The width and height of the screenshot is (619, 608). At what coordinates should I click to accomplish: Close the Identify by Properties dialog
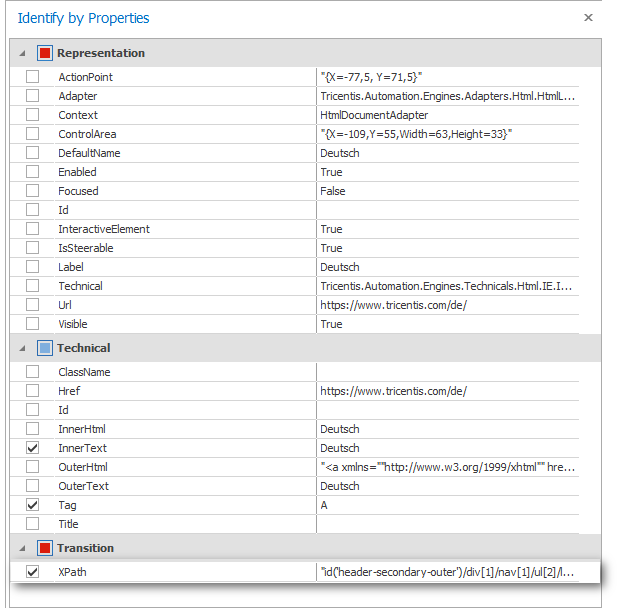(588, 17)
